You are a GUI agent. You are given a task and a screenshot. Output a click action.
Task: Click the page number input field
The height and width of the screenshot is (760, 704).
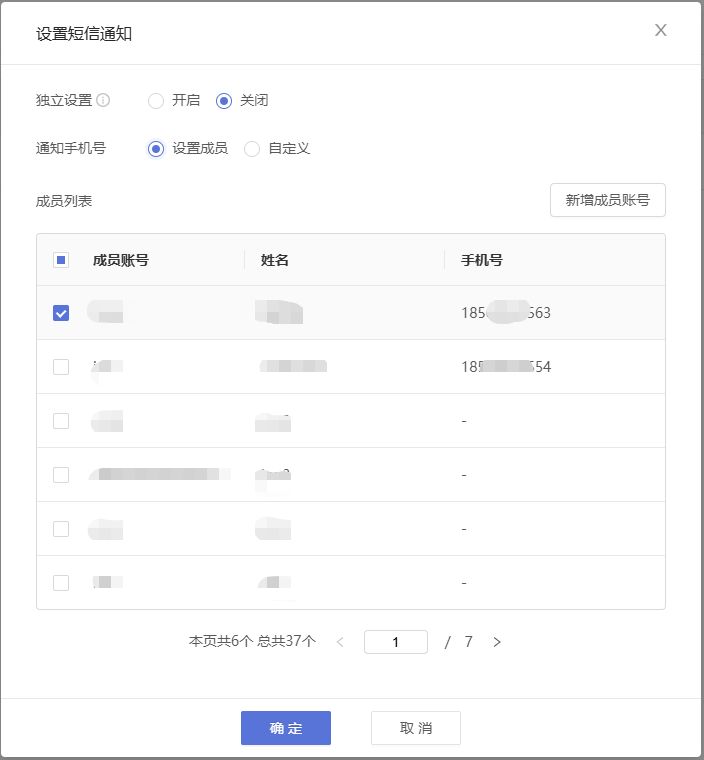pos(396,642)
